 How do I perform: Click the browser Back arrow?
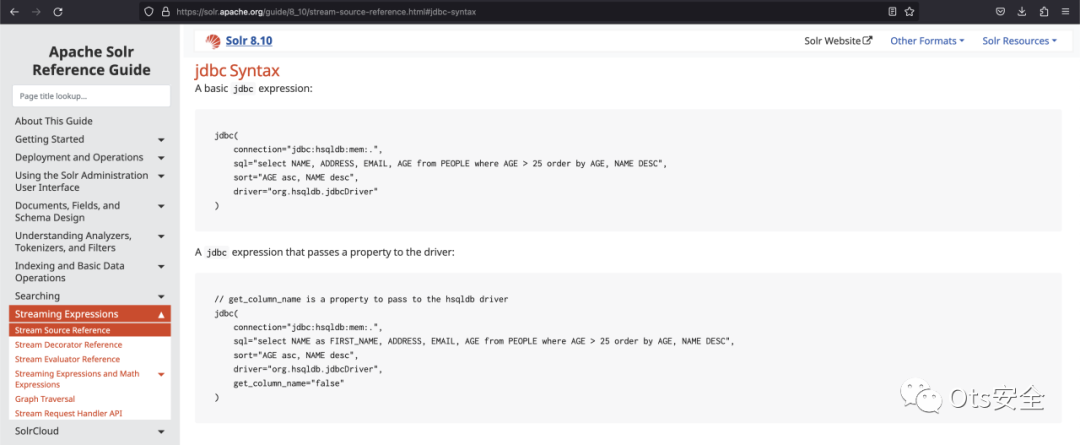pyautogui.click(x=14, y=12)
